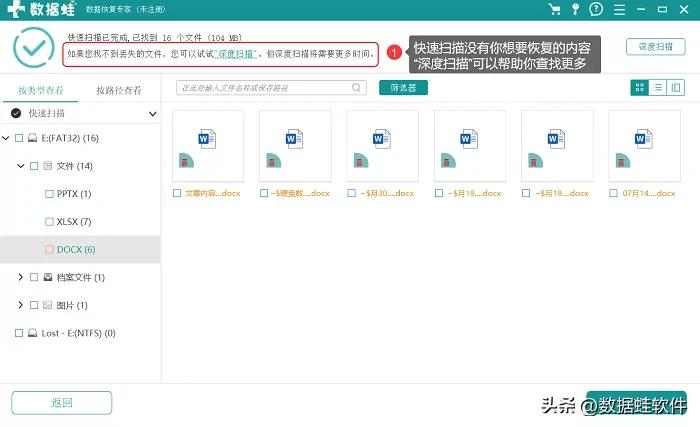The height and width of the screenshot is (427, 700).
Task: Open the 筛选器 filter button
Action: tap(403, 88)
